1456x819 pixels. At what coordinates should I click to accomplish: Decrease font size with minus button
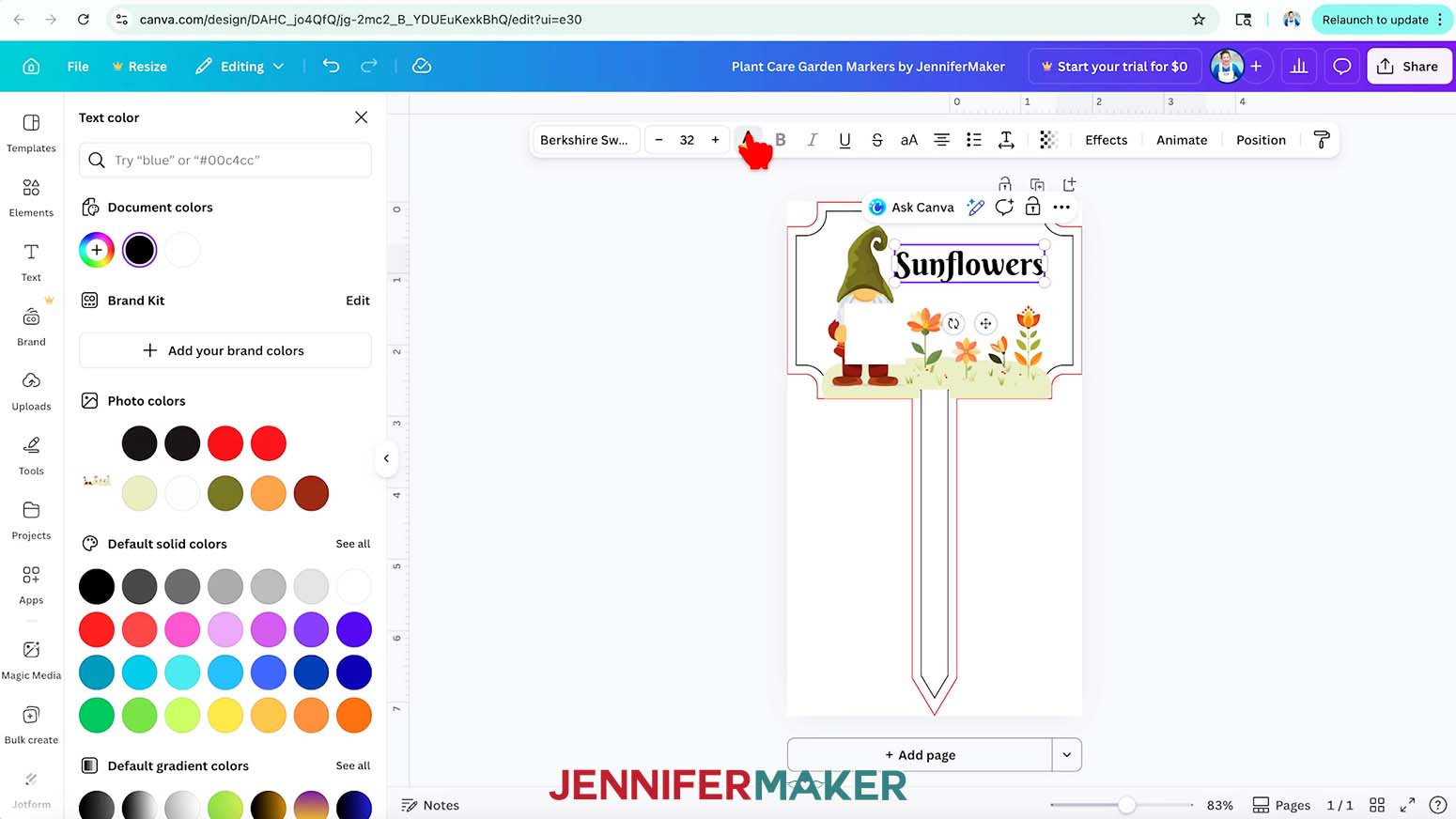(x=658, y=140)
